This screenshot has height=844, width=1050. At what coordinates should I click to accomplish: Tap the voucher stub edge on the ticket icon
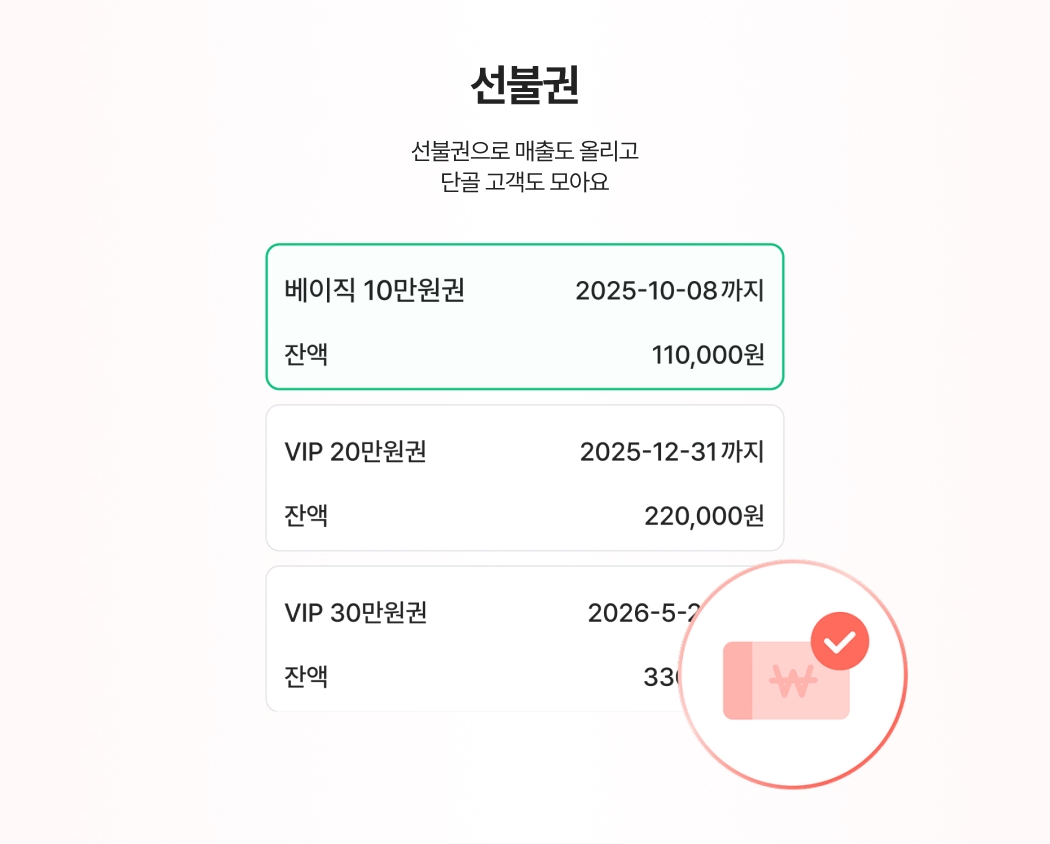pyautogui.click(x=737, y=682)
